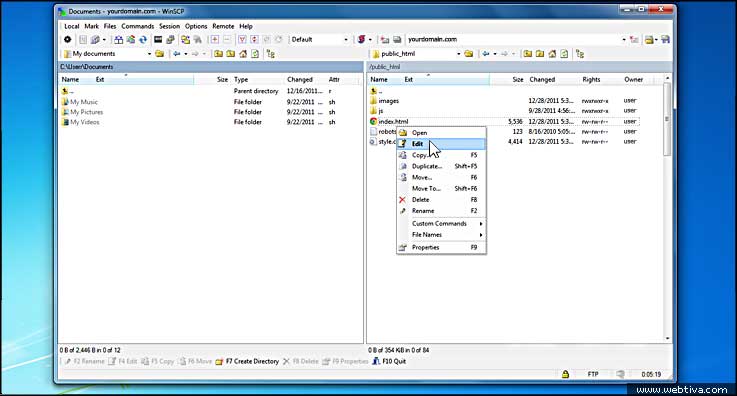Image resolution: width=737 pixels, height=396 pixels.
Task: Choose Edit in the context menu
Action: click(x=441, y=144)
